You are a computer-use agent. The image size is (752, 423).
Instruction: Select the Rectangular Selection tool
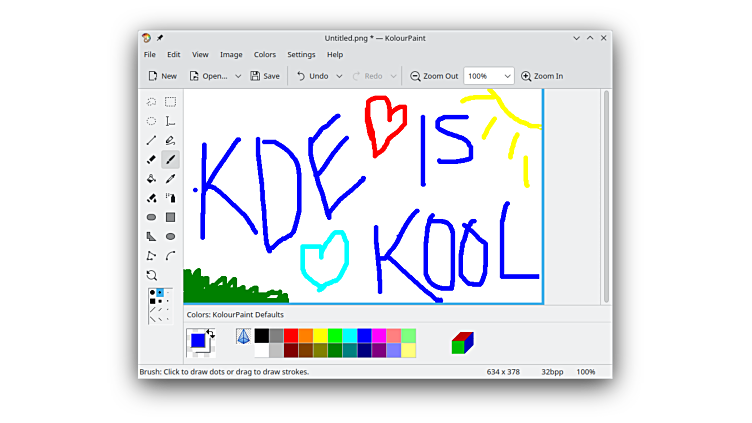coord(171,102)
